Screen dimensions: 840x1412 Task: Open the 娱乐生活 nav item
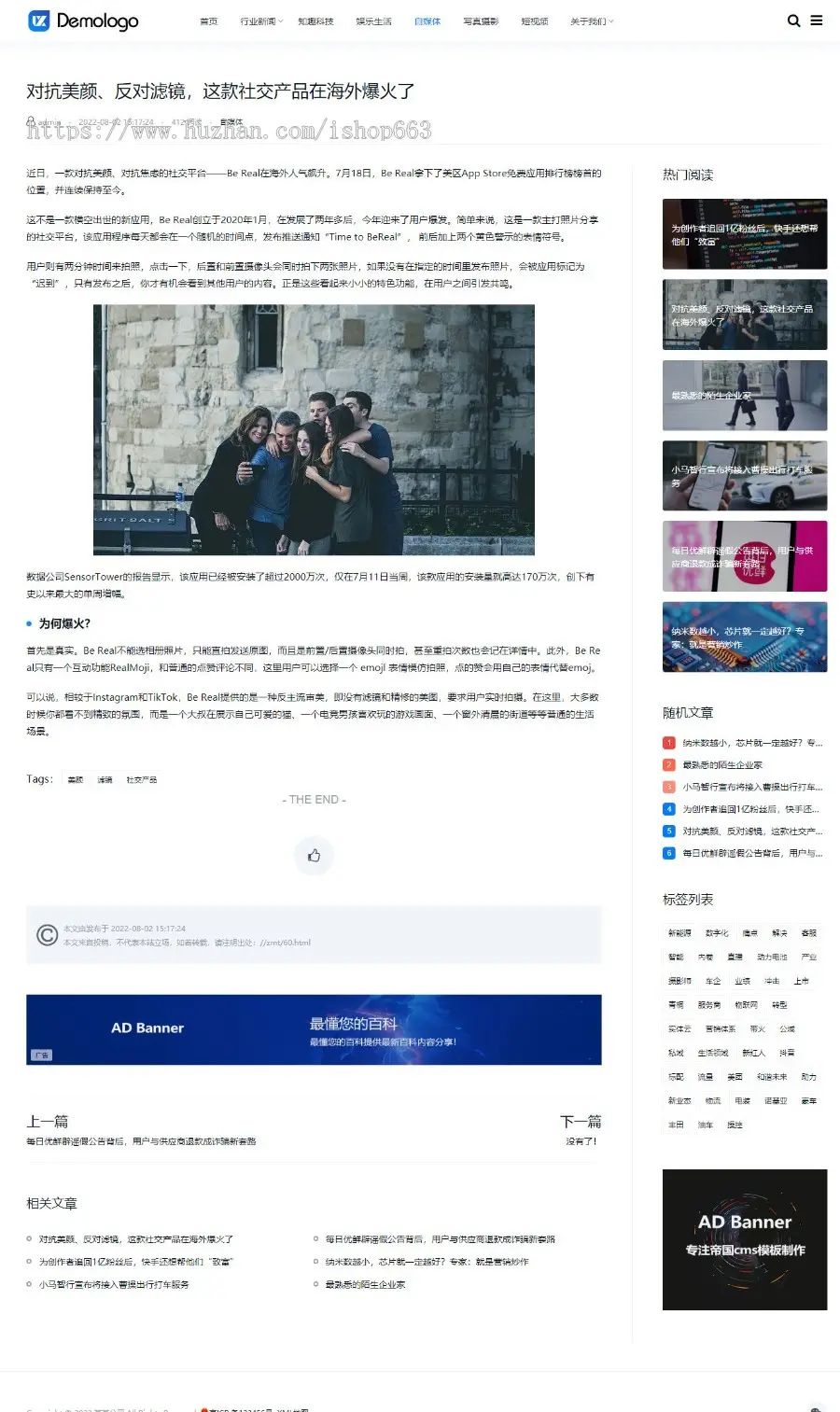coord(373,21)
